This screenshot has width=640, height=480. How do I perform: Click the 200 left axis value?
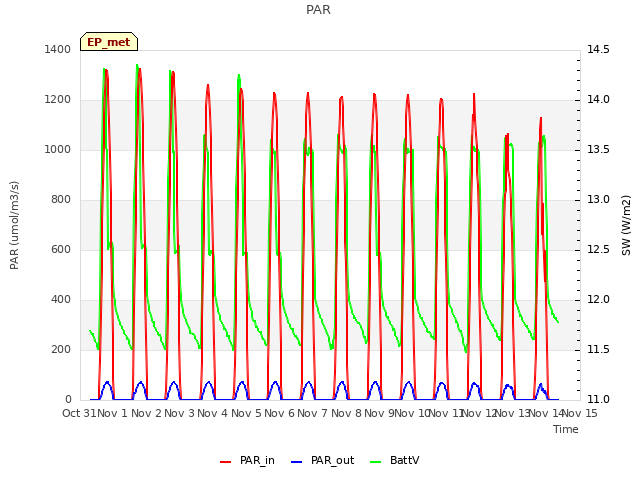[x=61, y=350]
